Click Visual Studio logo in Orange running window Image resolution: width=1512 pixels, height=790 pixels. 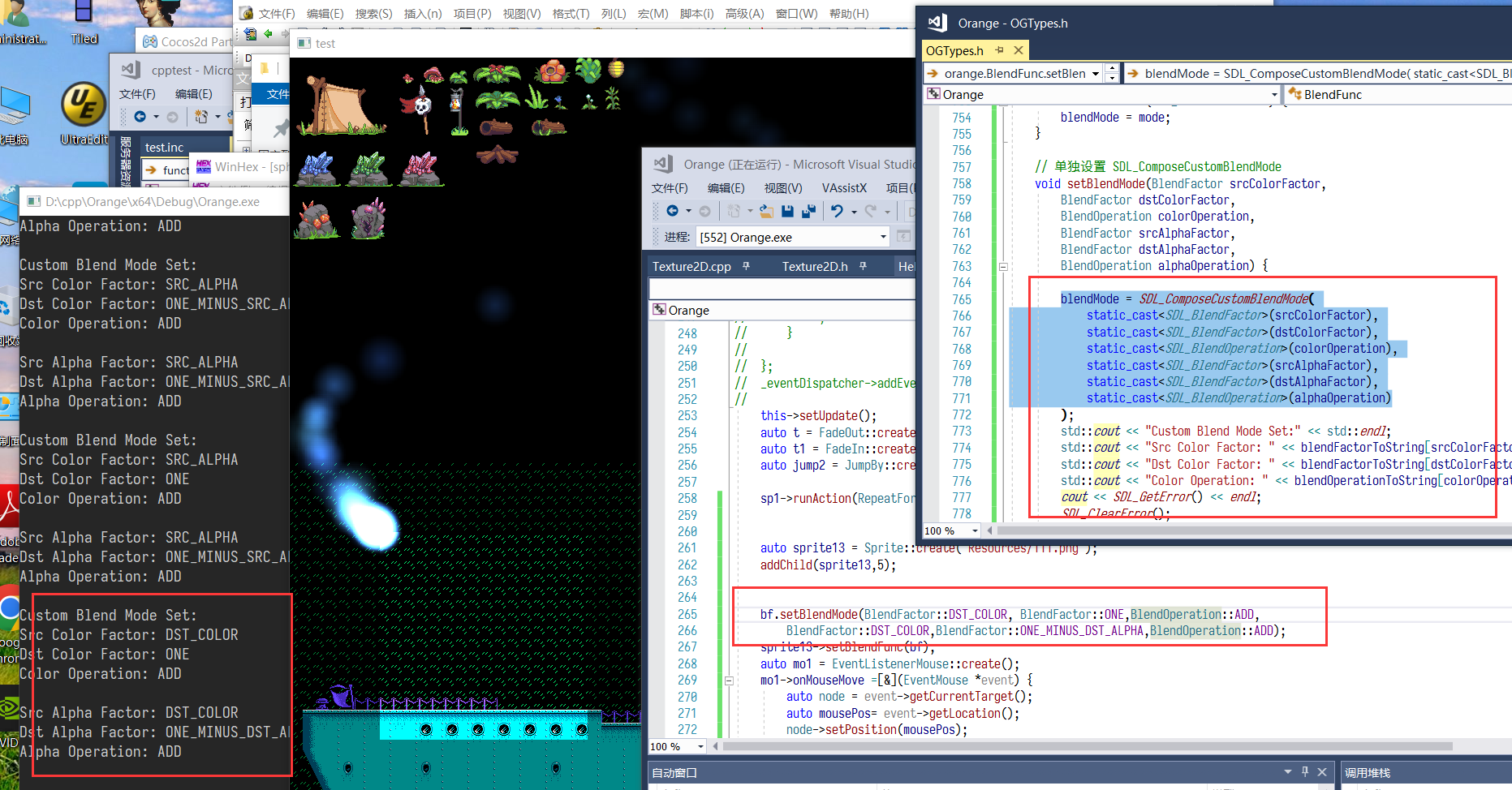[664, 164]
